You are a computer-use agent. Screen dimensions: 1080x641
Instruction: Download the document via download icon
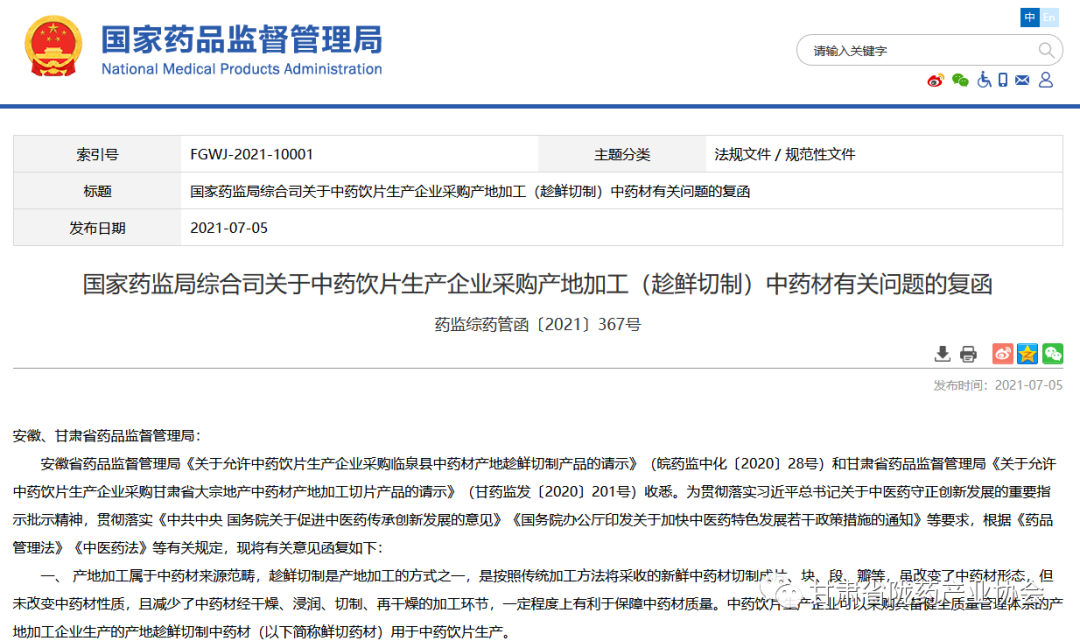[x=942, y=354]
